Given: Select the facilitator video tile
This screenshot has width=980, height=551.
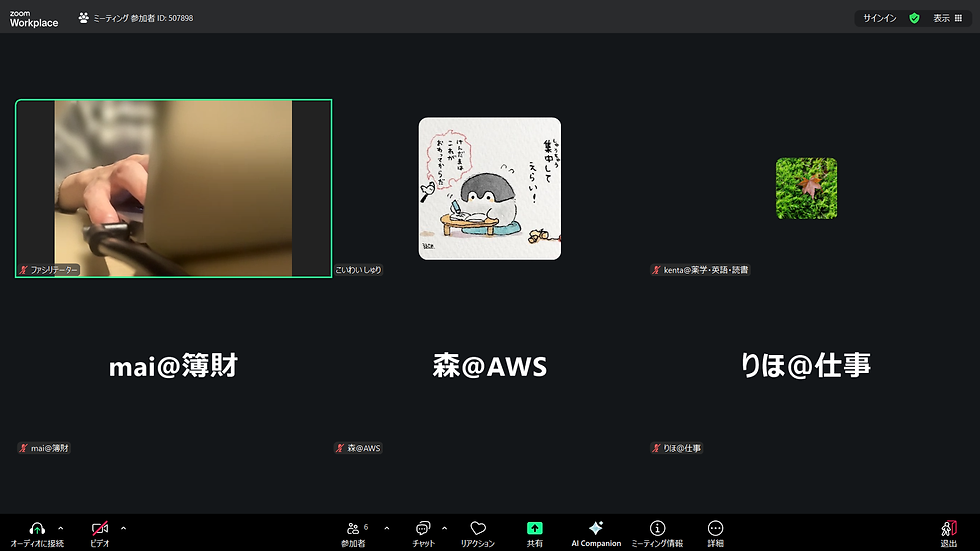Looking at the screenshot, I should [x=173, y=188].
